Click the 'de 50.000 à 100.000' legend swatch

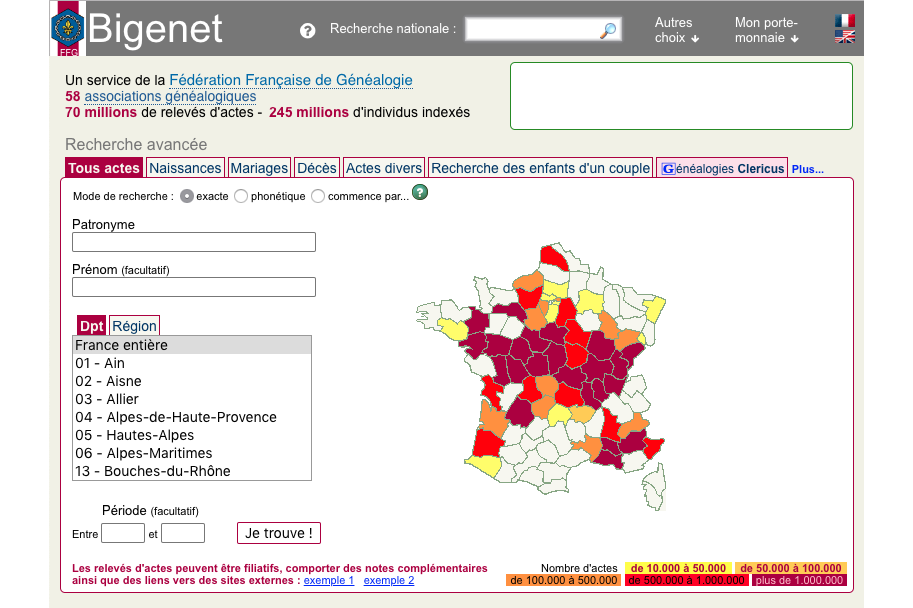(791, 568)
